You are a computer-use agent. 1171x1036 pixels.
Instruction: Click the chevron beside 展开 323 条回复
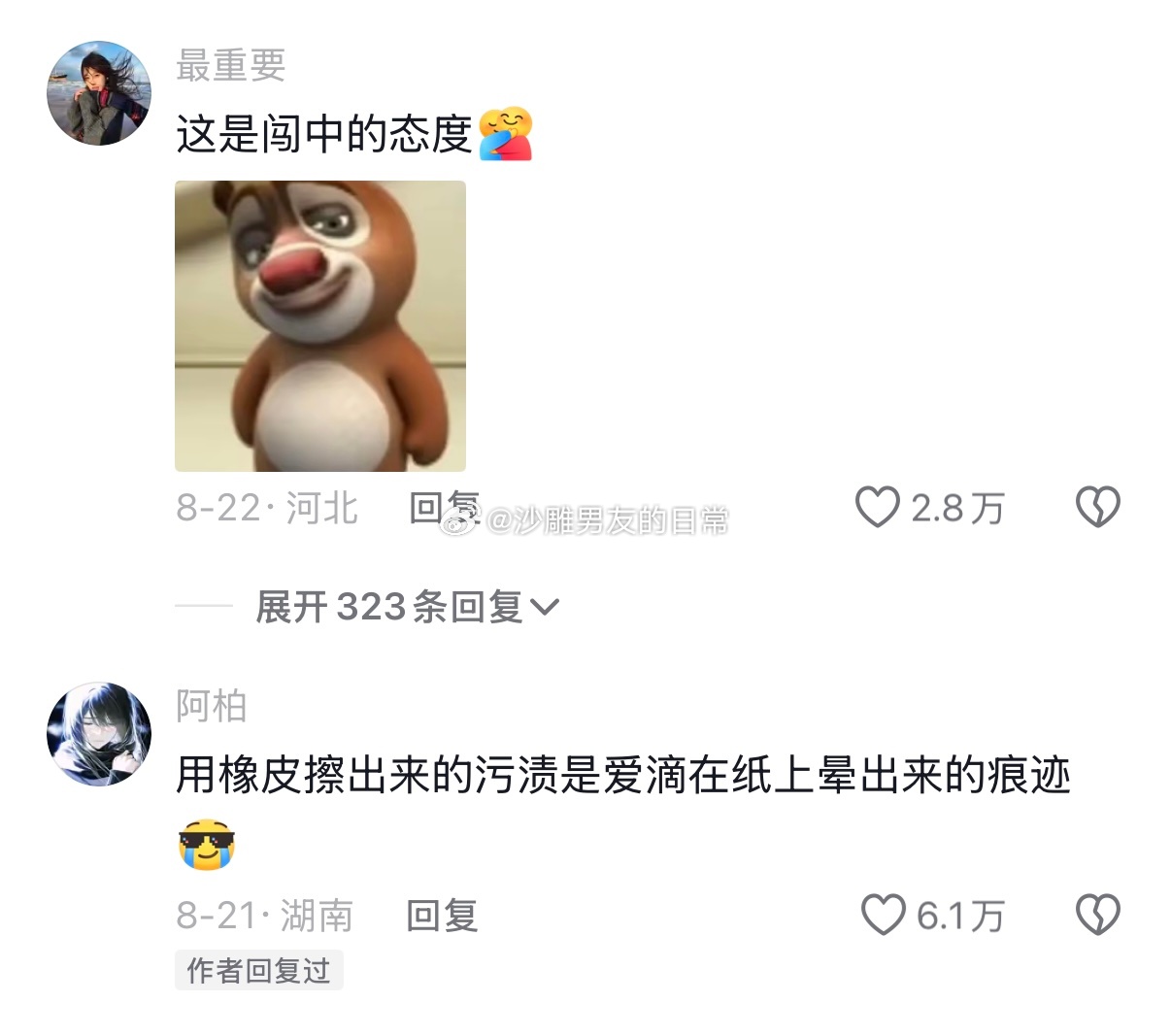(x=546, y=609)
